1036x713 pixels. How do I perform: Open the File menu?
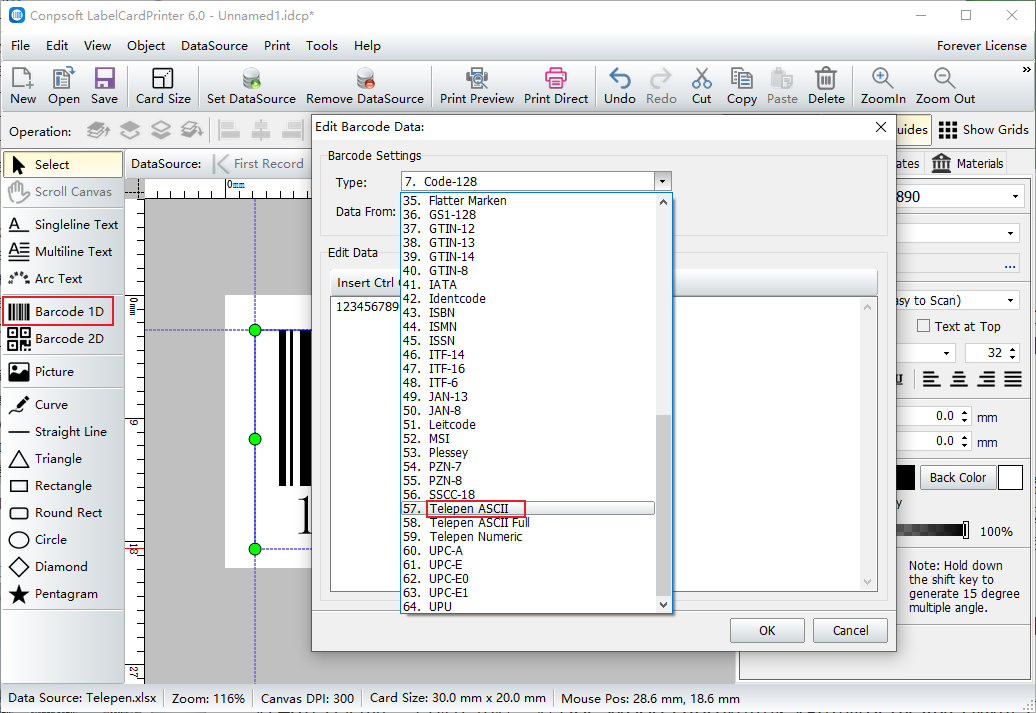pos(20,46)
